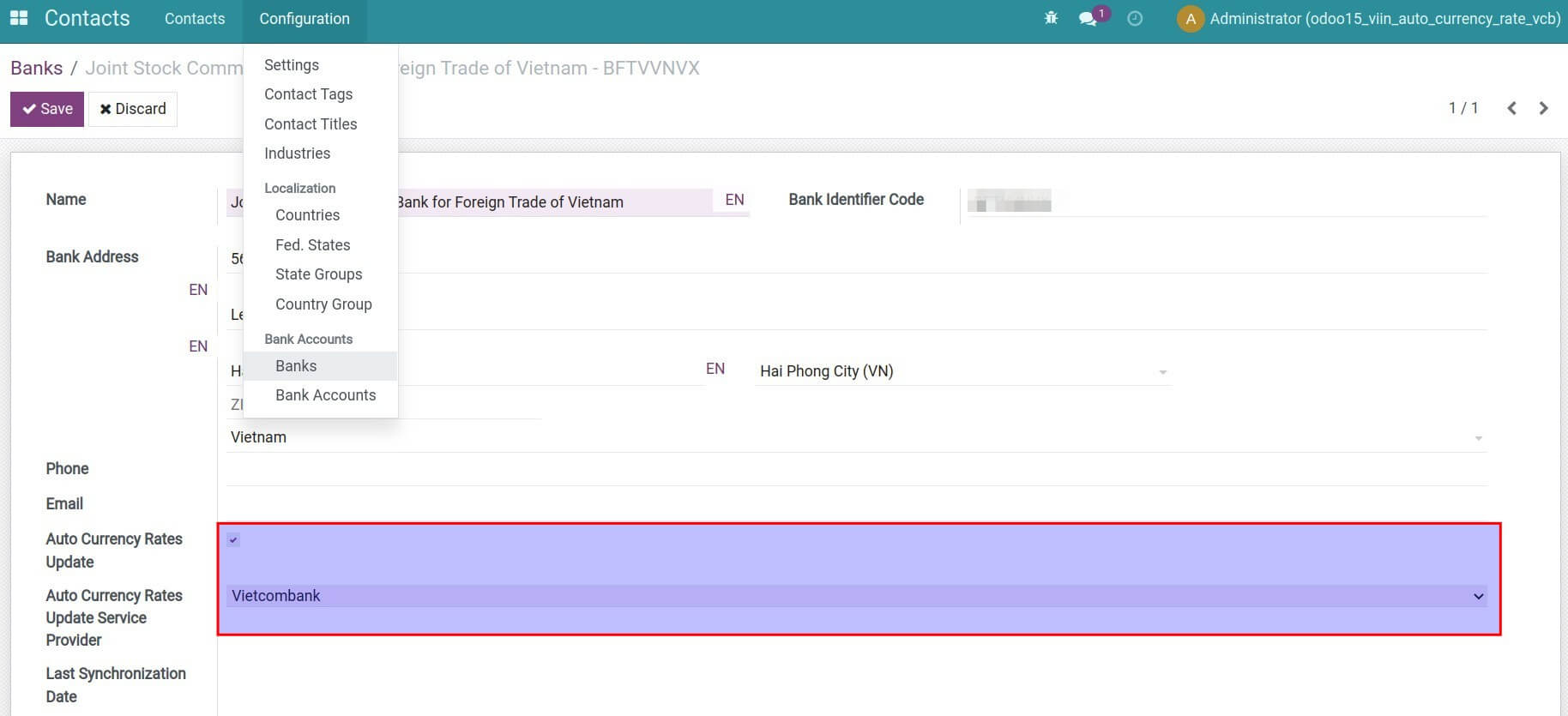1568x716 pixels.
Task: Click the Discard button
Action: click(x=133, y=109)
